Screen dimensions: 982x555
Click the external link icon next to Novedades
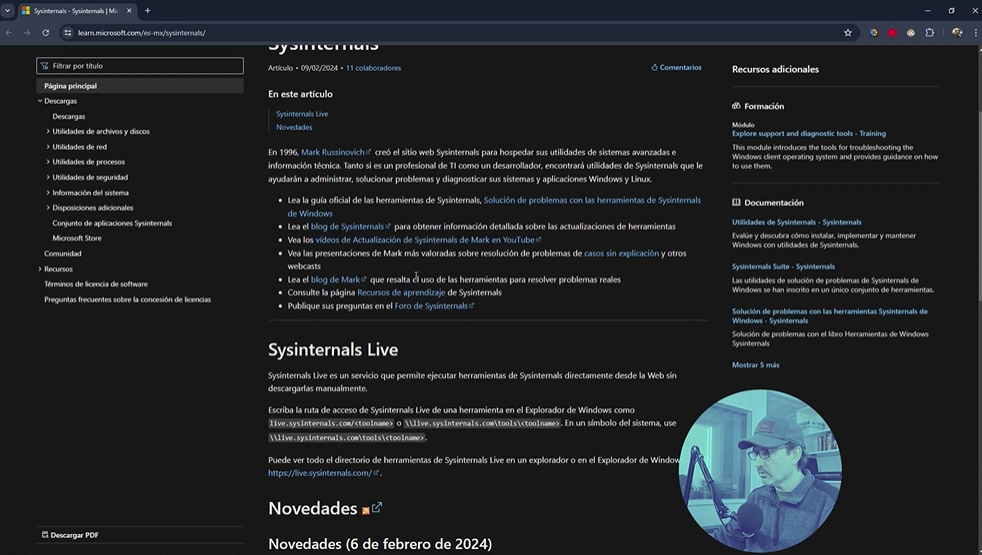377,508
